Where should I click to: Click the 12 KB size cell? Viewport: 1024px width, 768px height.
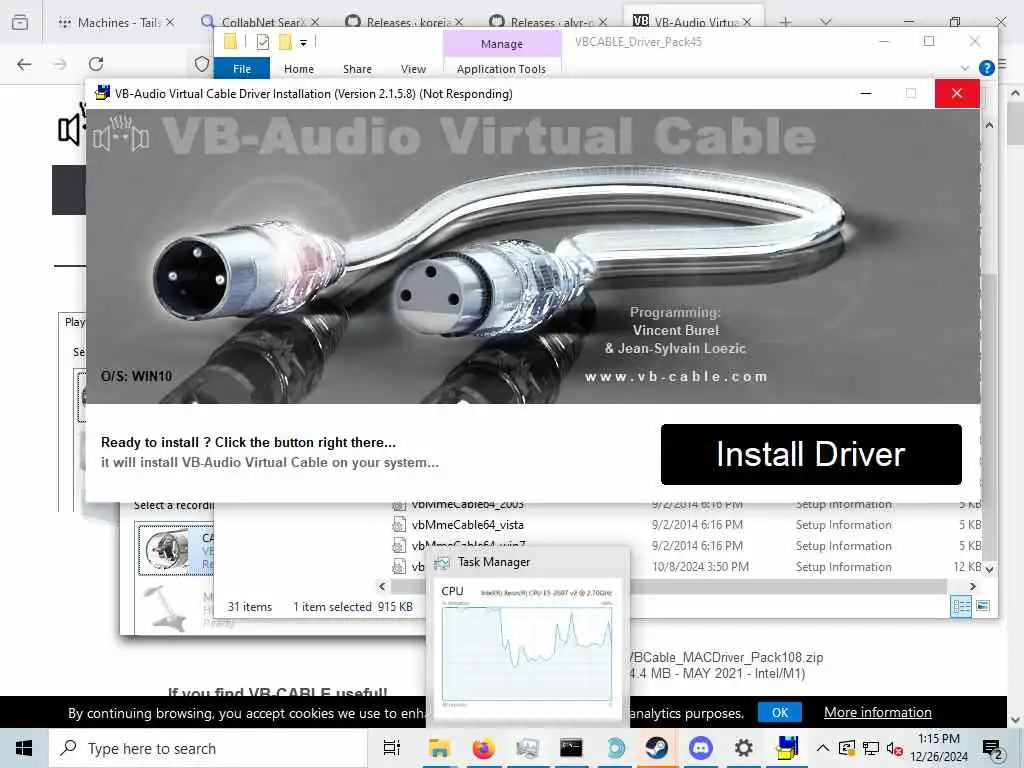967,567
